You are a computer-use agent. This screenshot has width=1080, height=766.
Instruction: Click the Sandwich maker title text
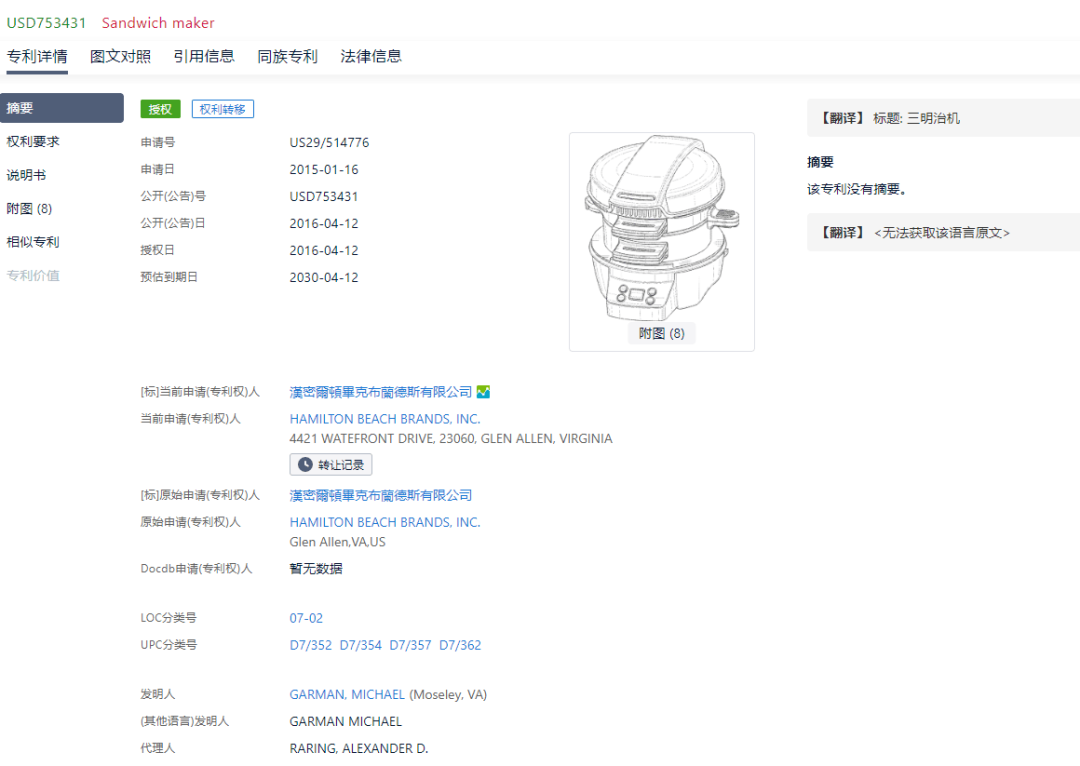[x=158, y=23]
